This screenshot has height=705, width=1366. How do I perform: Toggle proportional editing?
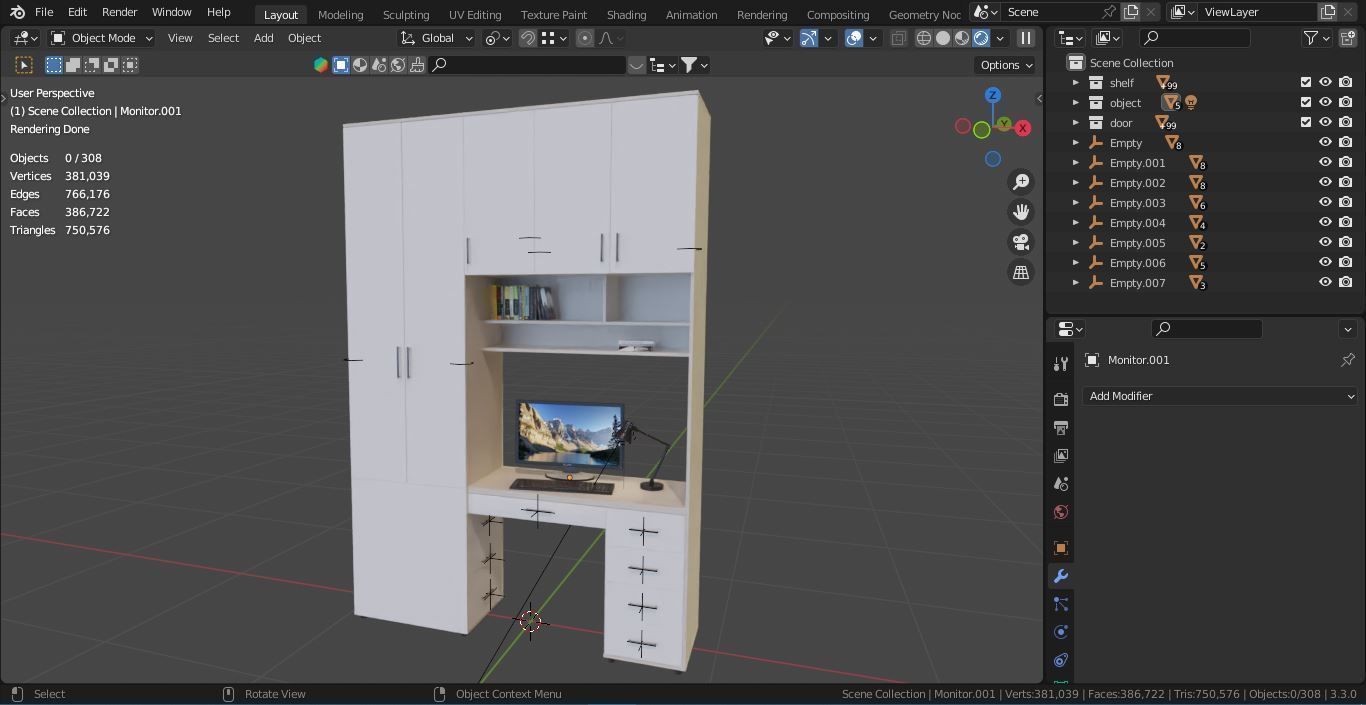pos(585,38)
